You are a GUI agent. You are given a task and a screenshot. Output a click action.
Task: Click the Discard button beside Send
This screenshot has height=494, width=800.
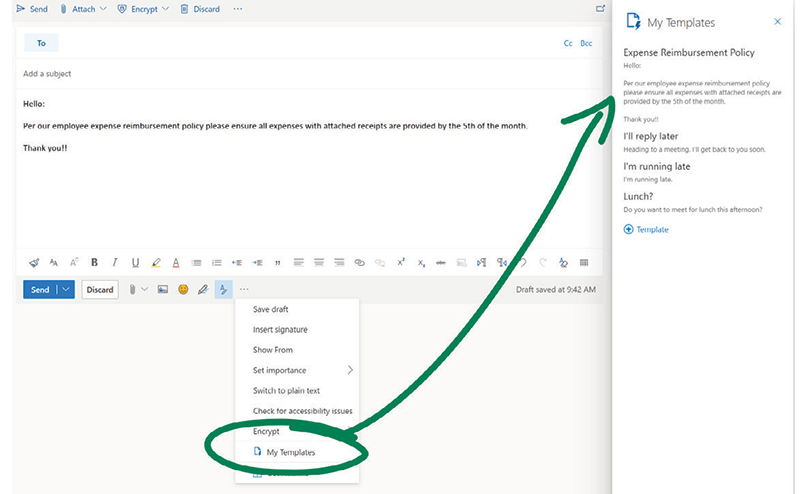[100, 290]
